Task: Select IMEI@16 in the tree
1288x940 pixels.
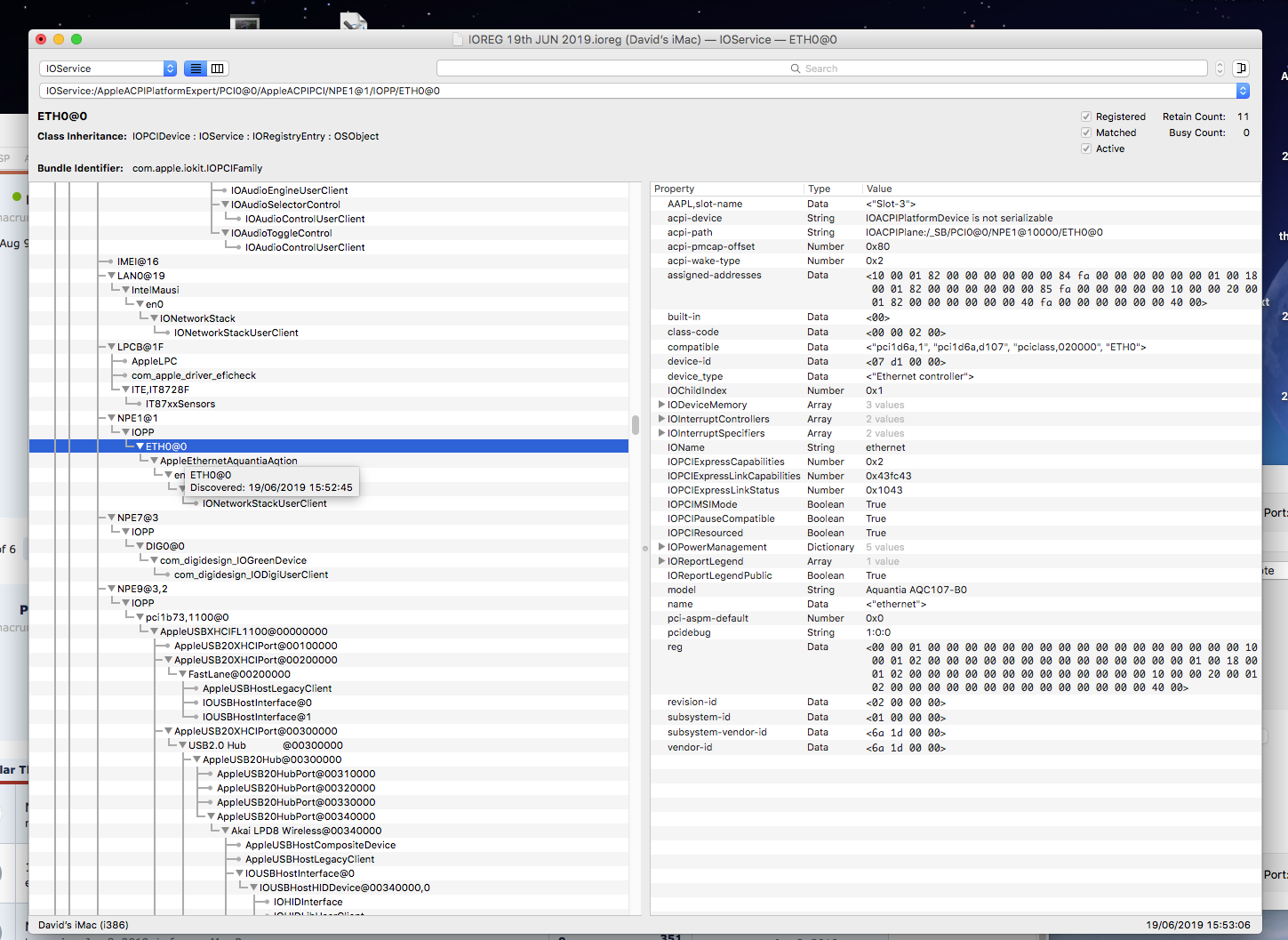Action: click(x=138, y=261)
